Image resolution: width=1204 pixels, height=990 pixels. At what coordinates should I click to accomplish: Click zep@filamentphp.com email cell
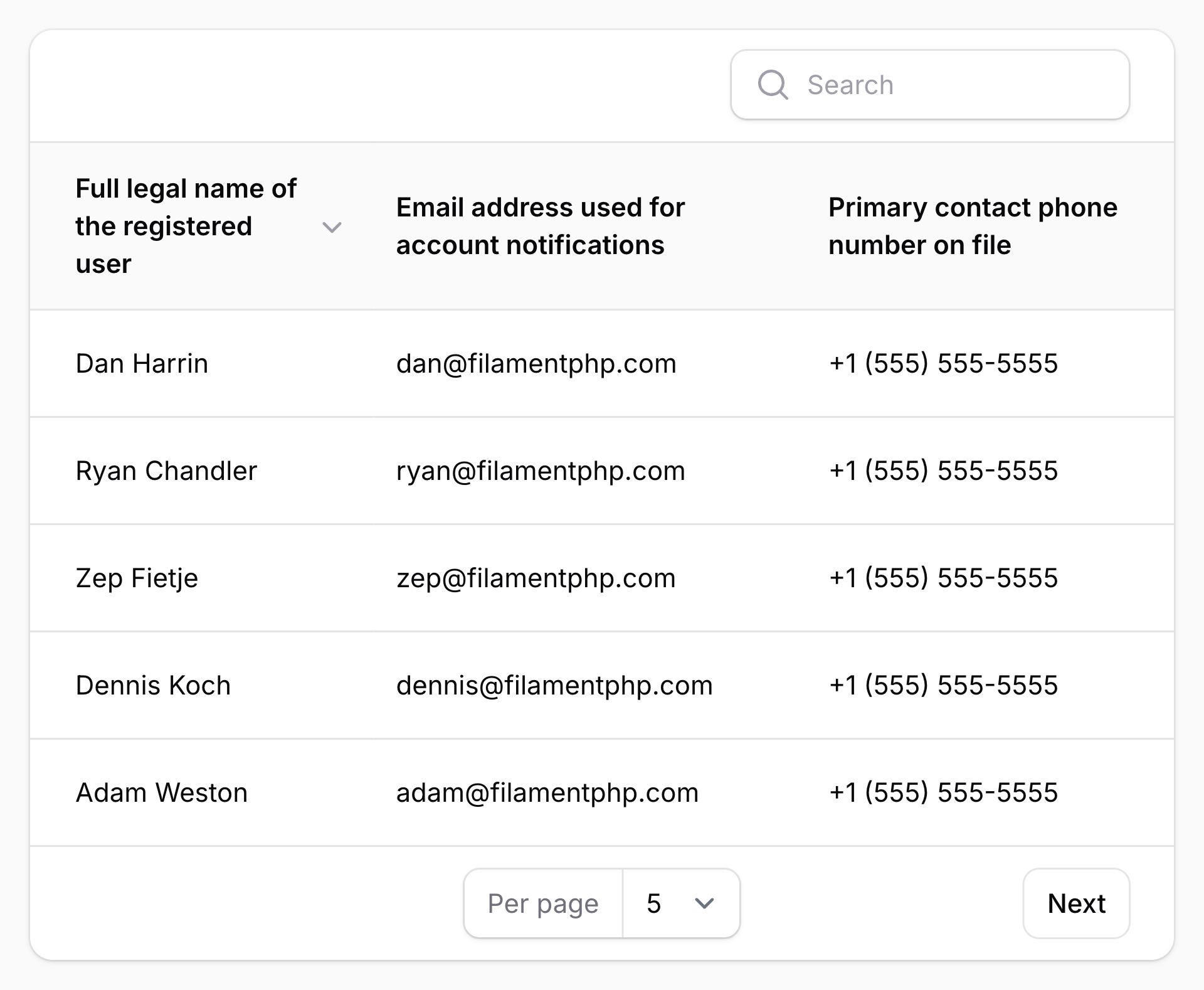536,578
